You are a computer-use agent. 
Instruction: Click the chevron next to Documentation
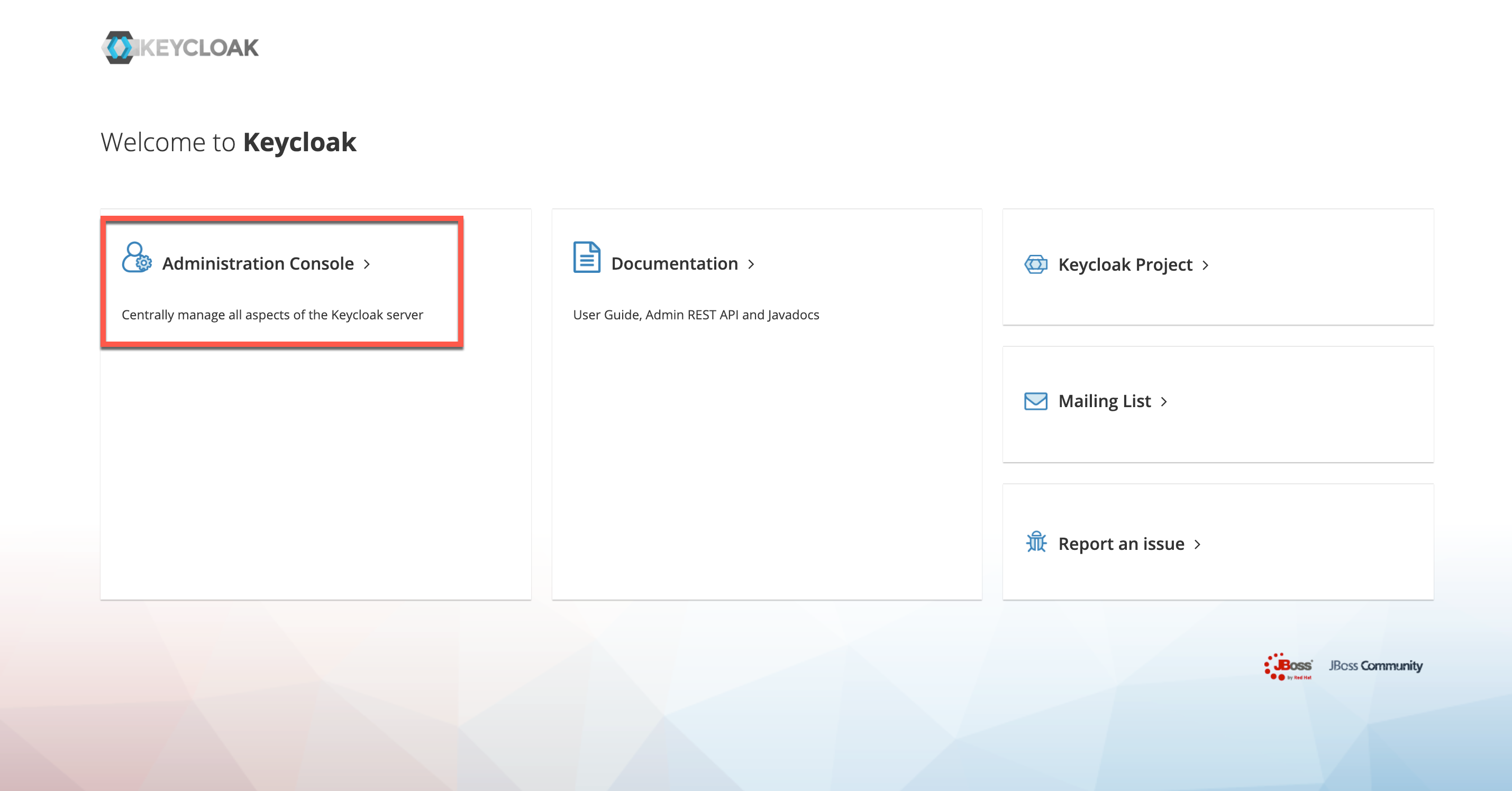tap(751, 265)
